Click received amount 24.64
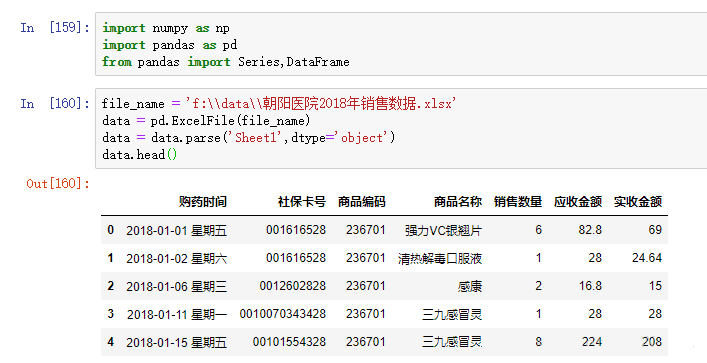The height and width of the screenshot is (363, 707). pyautogui.click(x=647, y=258)
